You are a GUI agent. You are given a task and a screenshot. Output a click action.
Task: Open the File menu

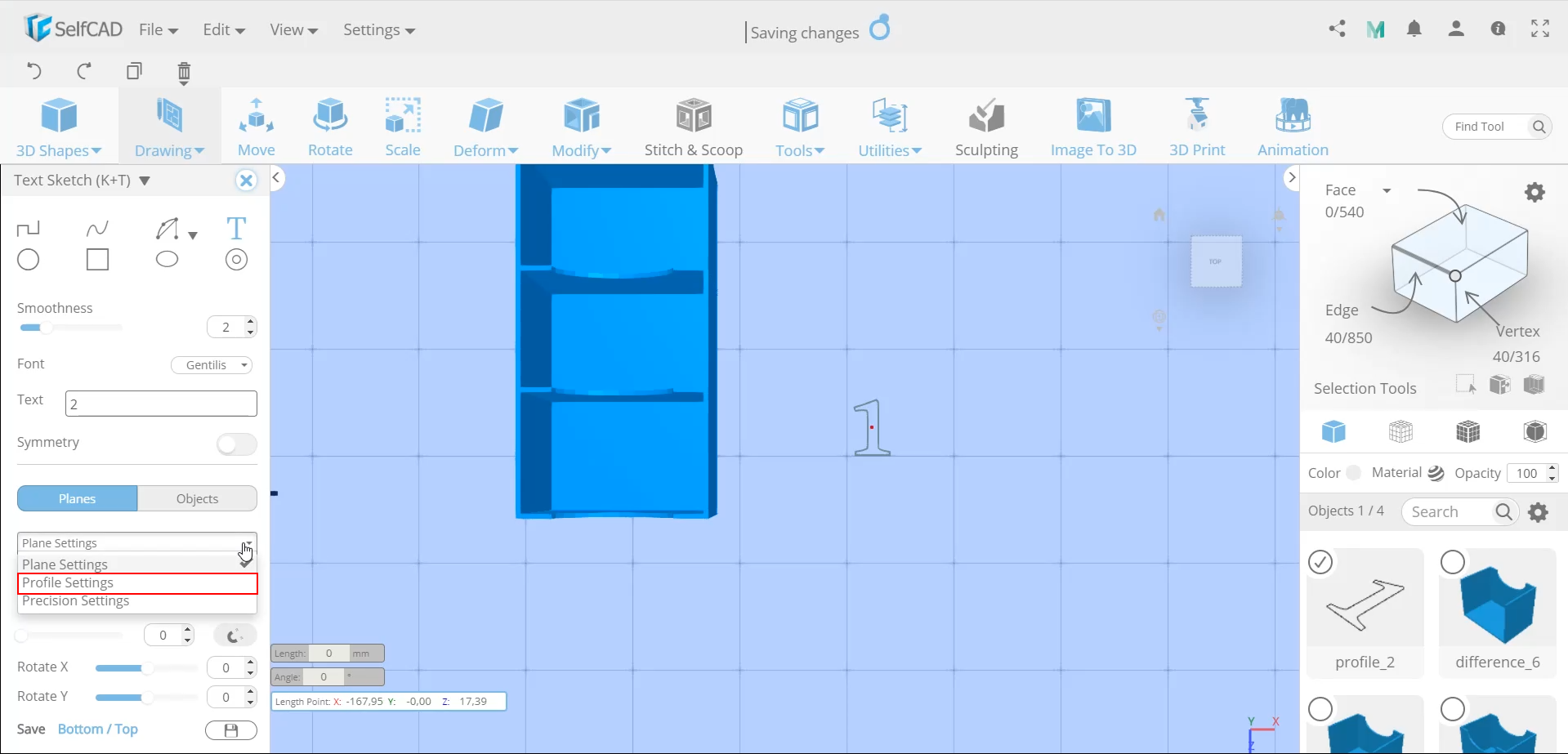[x=159, y=29]
